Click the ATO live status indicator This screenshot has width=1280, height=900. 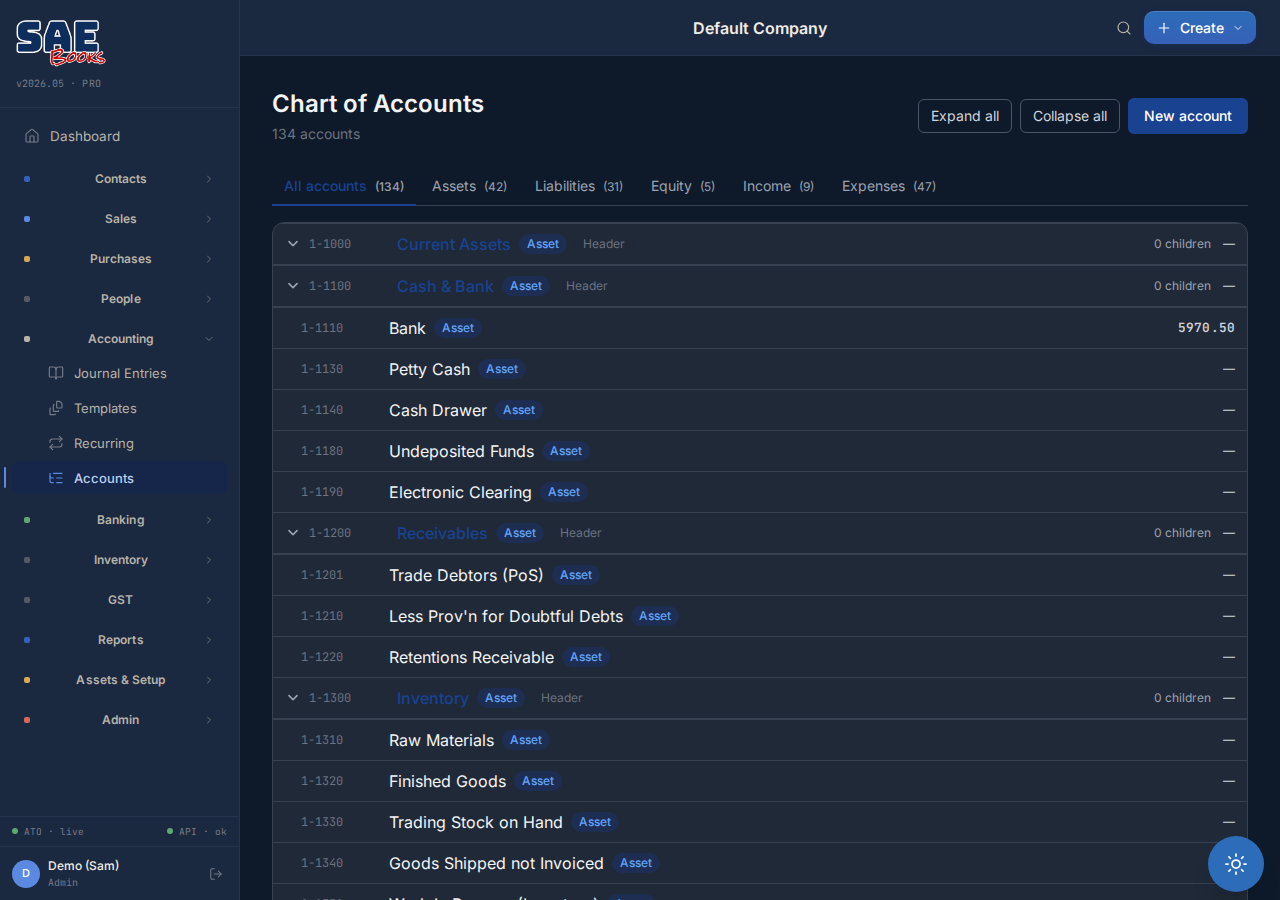click(48, 831)
